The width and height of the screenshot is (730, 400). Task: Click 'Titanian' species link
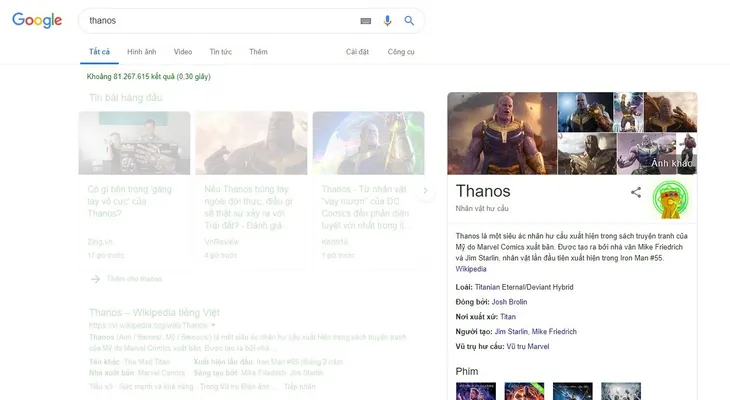(x=487, y=287)
